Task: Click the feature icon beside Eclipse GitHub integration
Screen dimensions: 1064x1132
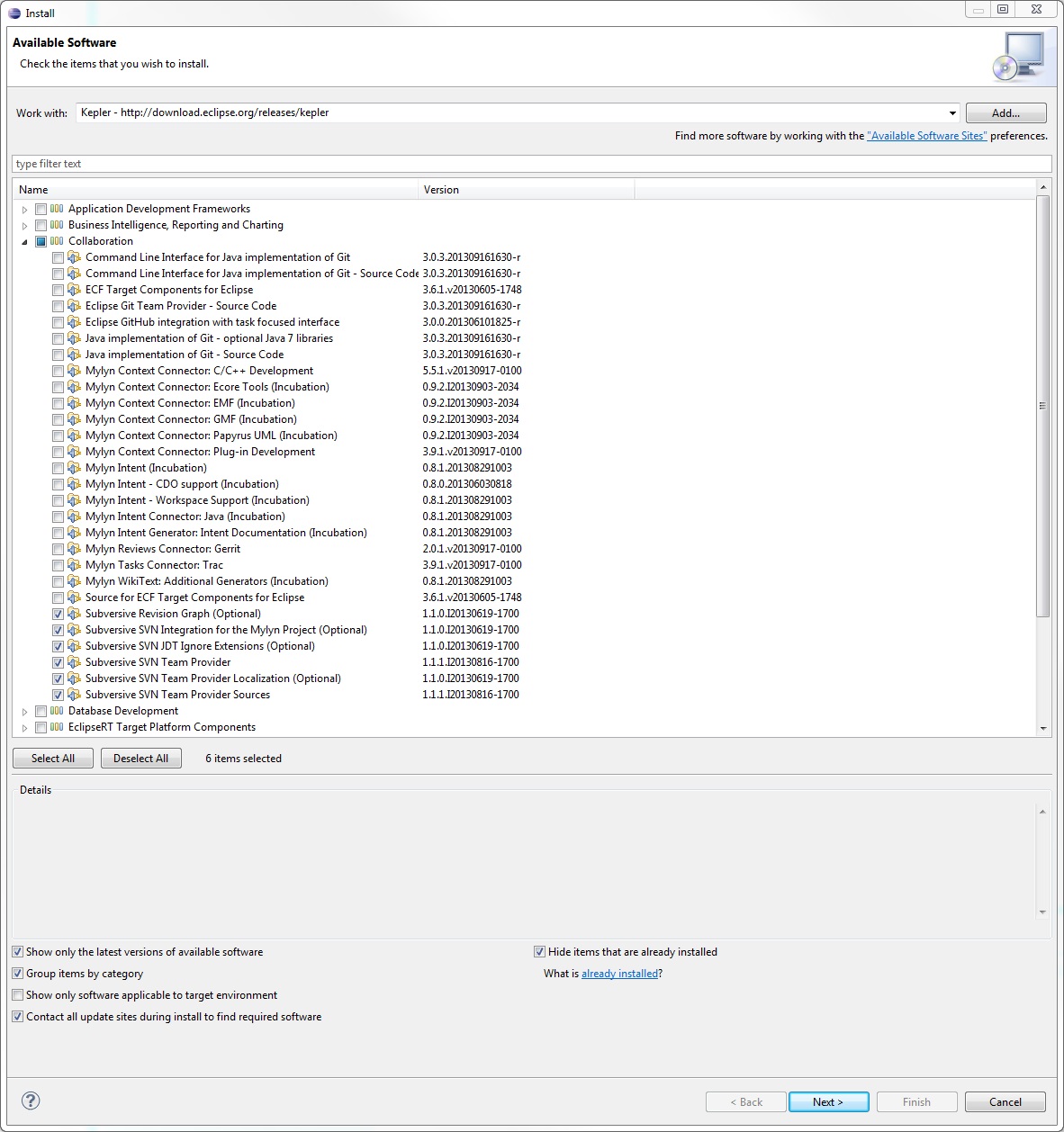Action: 75,322
